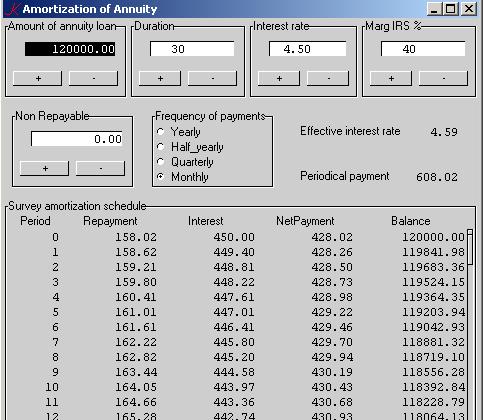Click interest value 443.36

[x=234, y=402]
